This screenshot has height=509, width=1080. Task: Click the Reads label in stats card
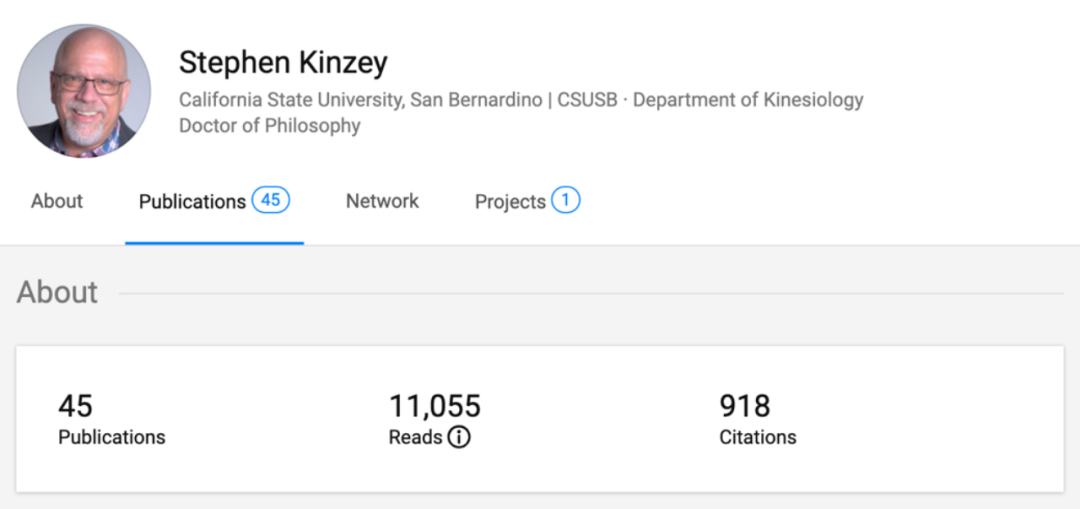[415, 437]
